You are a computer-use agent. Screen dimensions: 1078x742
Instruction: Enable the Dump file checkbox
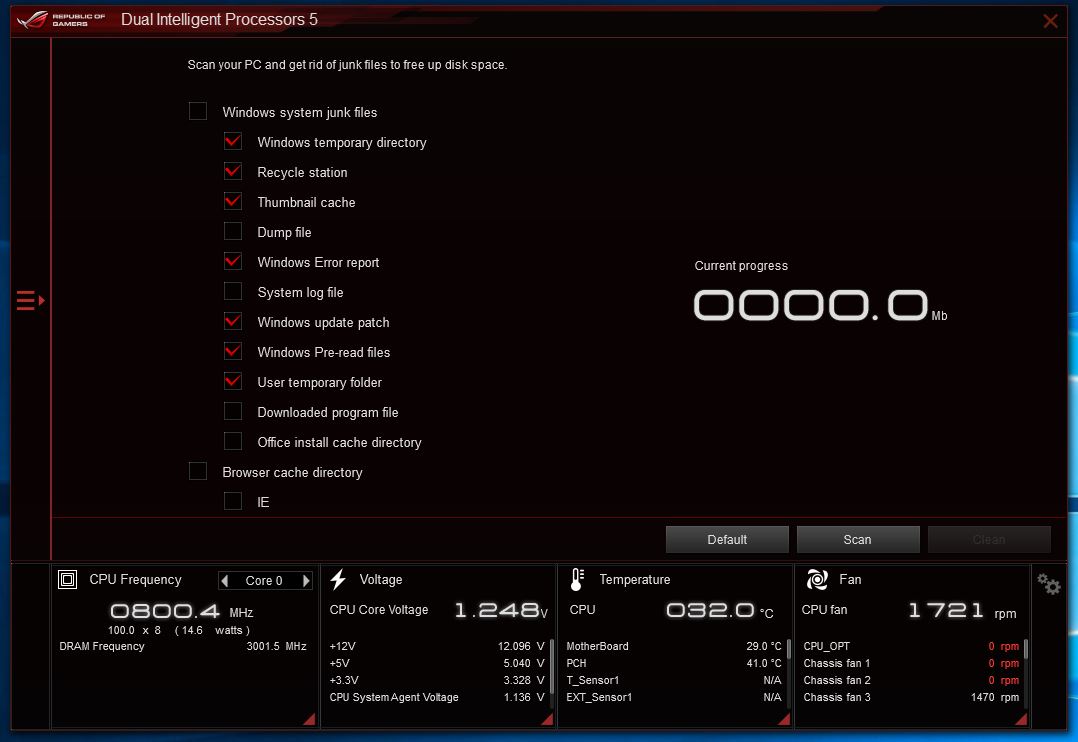[233, 232]
